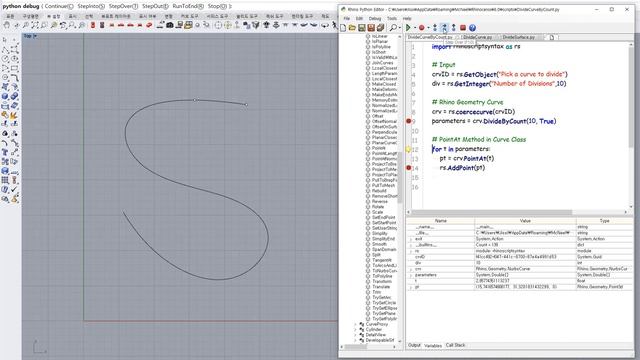Expand the parameters variable row

tap(411, 275)
